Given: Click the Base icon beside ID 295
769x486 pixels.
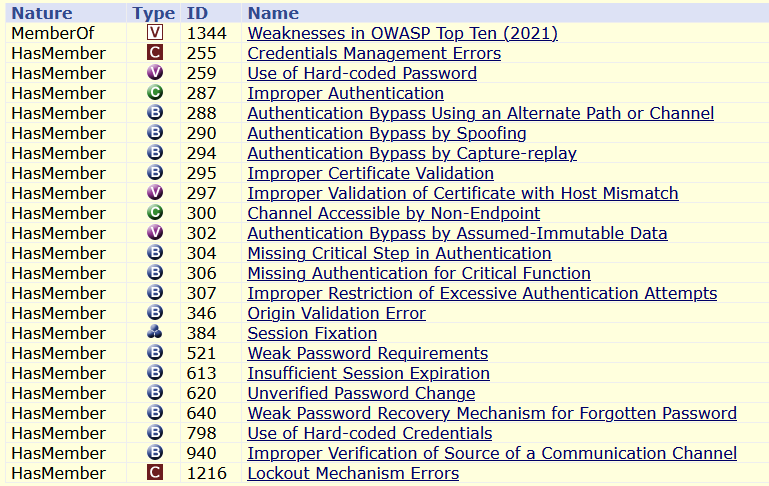Looking at the screenshot, I should click(154, 173).
